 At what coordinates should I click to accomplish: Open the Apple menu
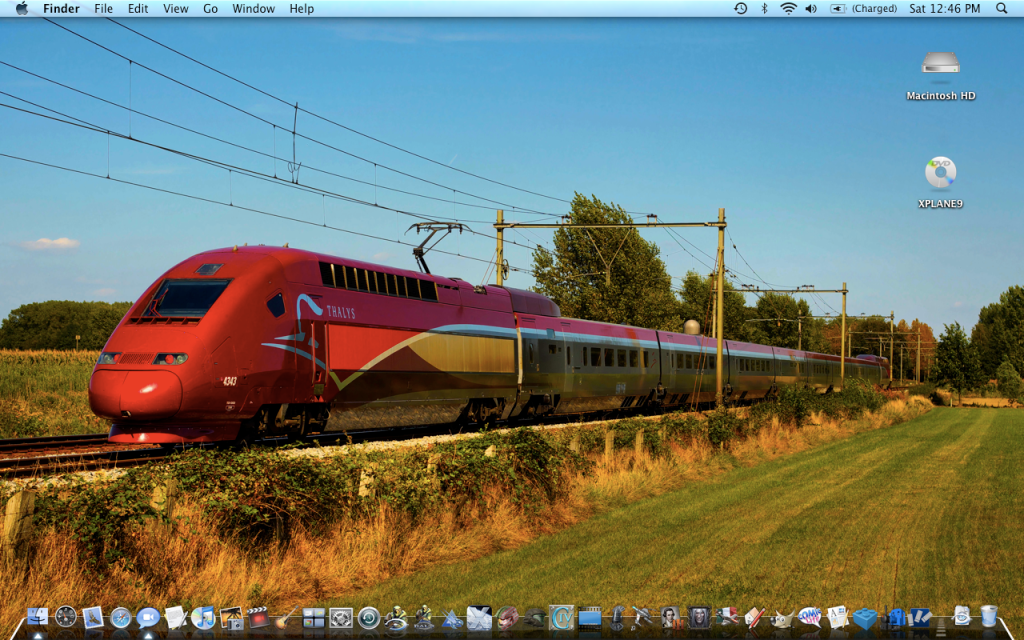coord(21,8)
